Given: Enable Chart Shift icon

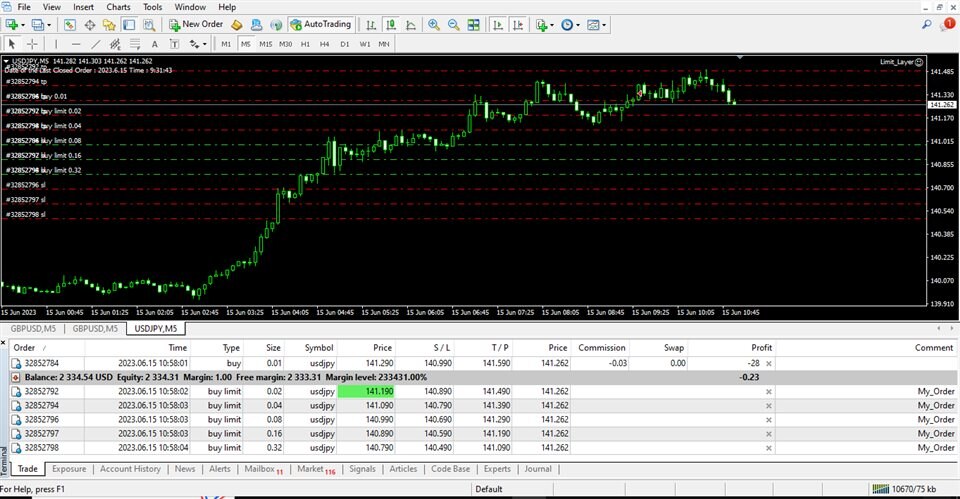Looking at the screenshot, I should pos(518,25).
